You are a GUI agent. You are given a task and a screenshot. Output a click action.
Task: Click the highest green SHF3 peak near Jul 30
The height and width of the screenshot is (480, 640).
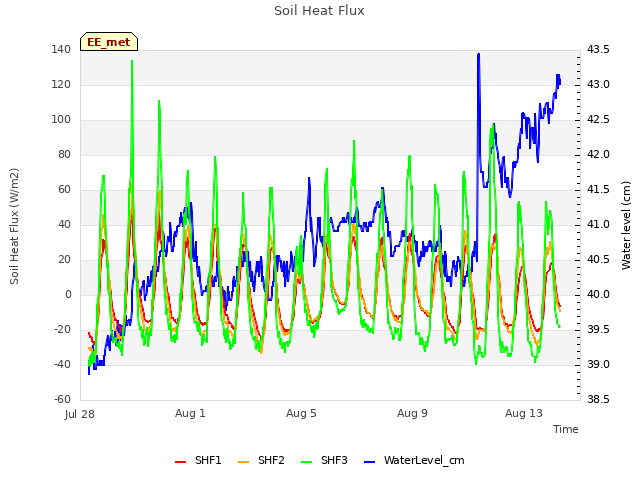[x=132, y=61]
